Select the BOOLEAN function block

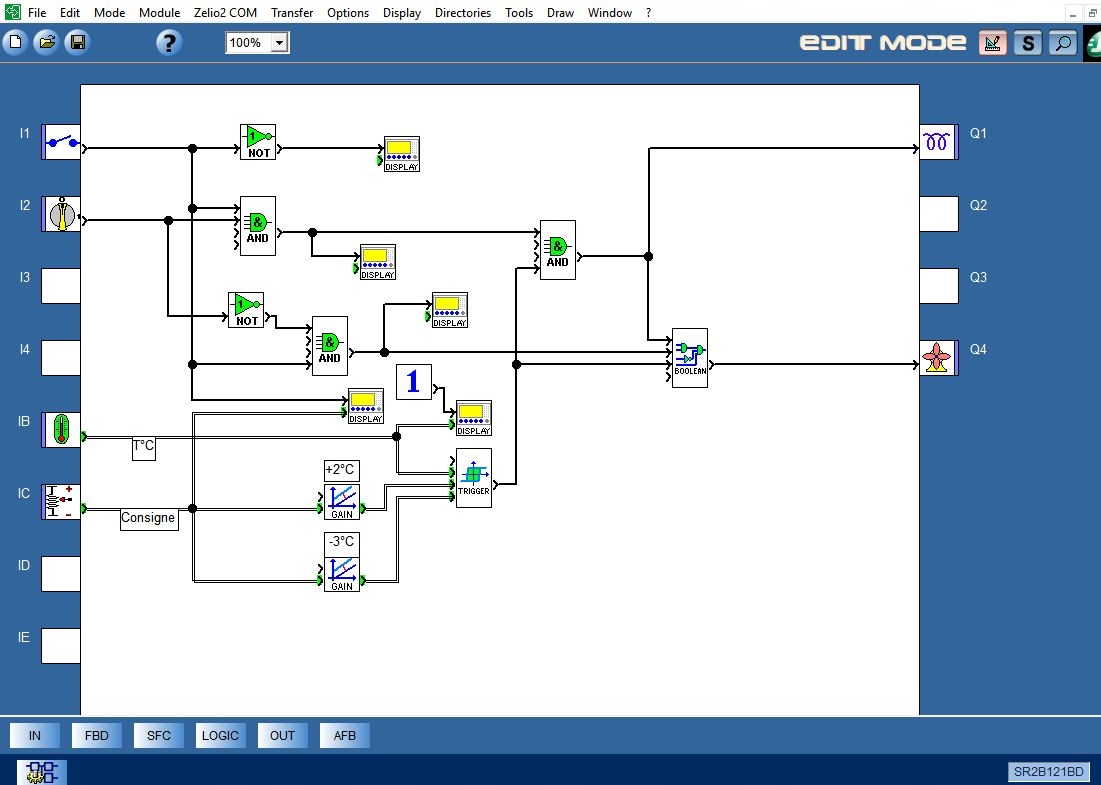[x=690, y=357]
